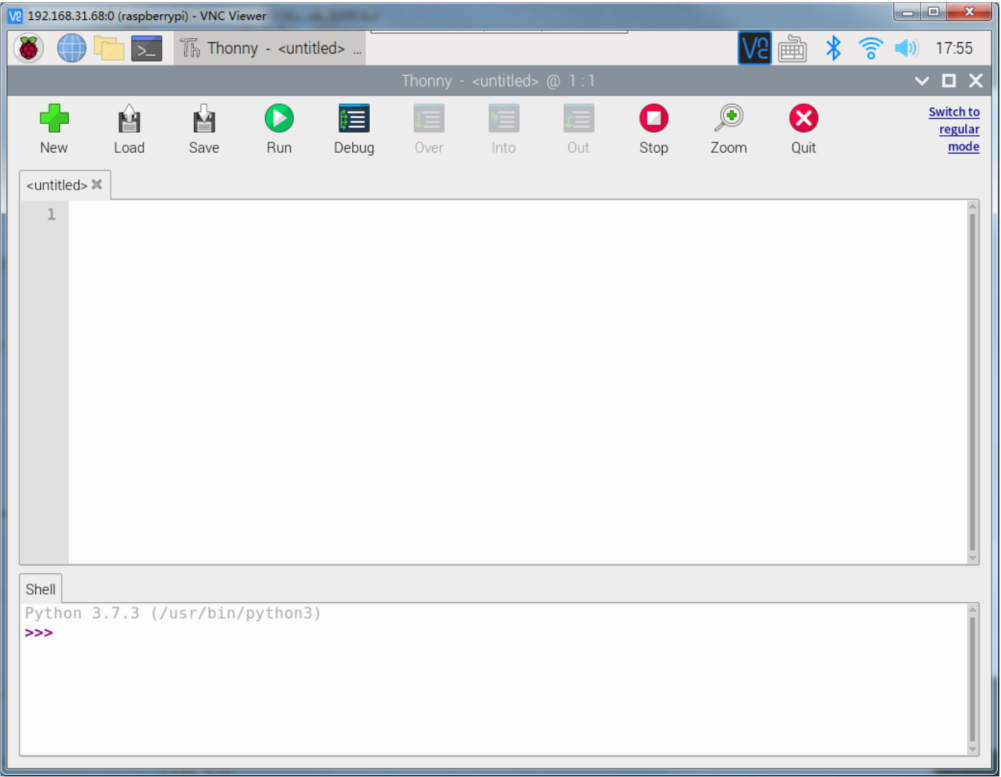The image size is (1001, 777).
Task: Click at the shell >>> prompt line
Action: [x=492, y=633]
